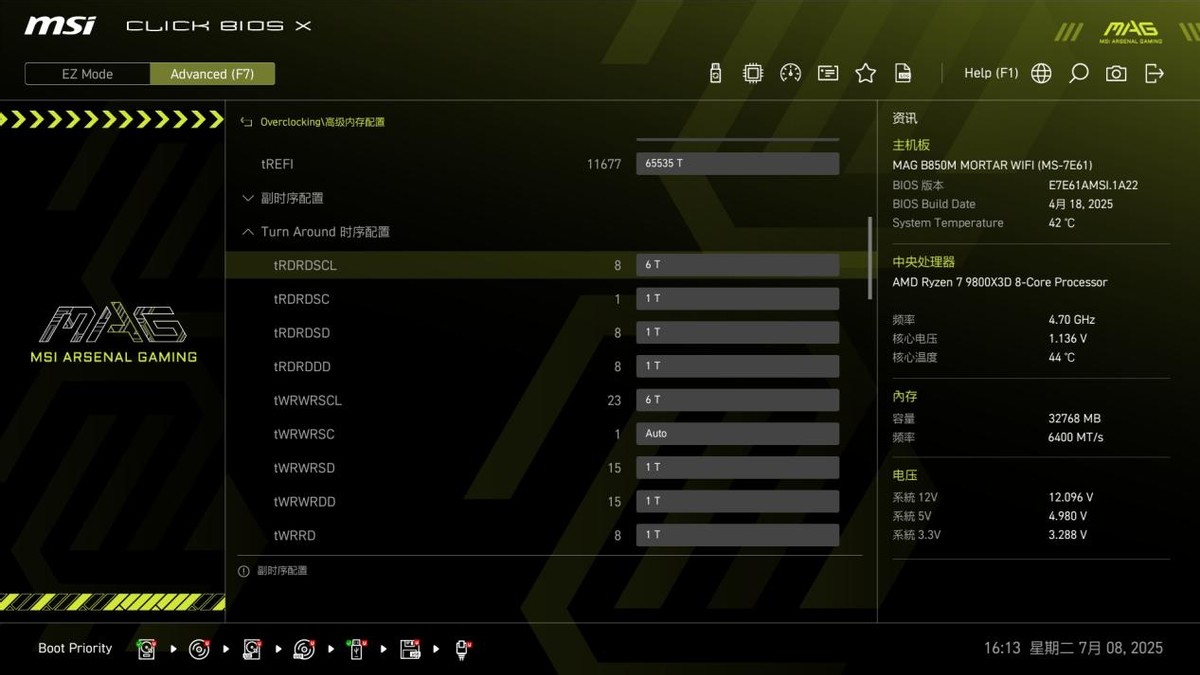
Task: Open the speedometer hardware monitor icon
Action: pyautogui.click(x=790, y=73)
